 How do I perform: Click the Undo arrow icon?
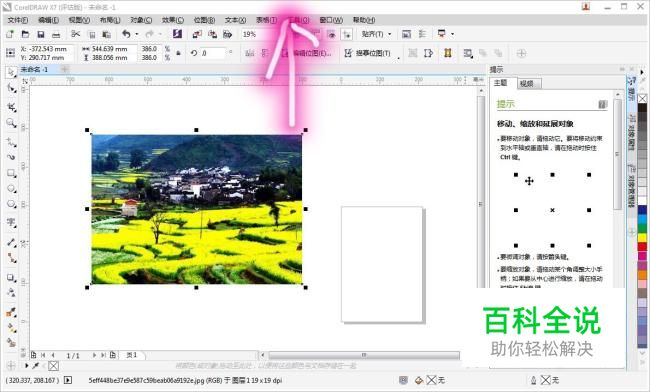tap(126, 34)
